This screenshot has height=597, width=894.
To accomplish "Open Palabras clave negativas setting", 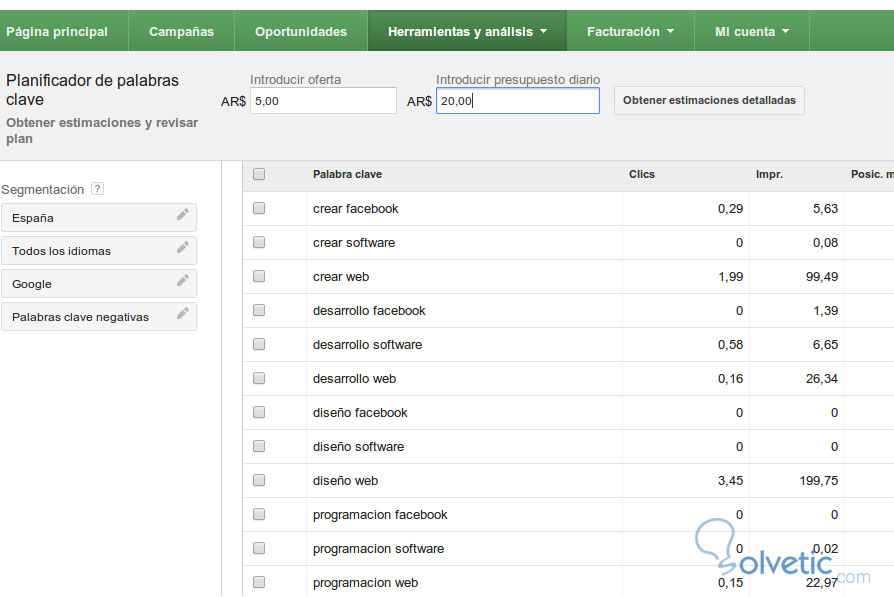I will tap(99, 317).
